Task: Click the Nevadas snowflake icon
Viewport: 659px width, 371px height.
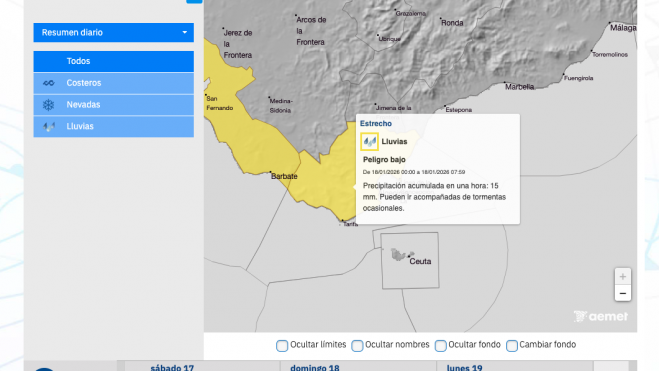Action: pyautogui.click(x=48, y=105)
